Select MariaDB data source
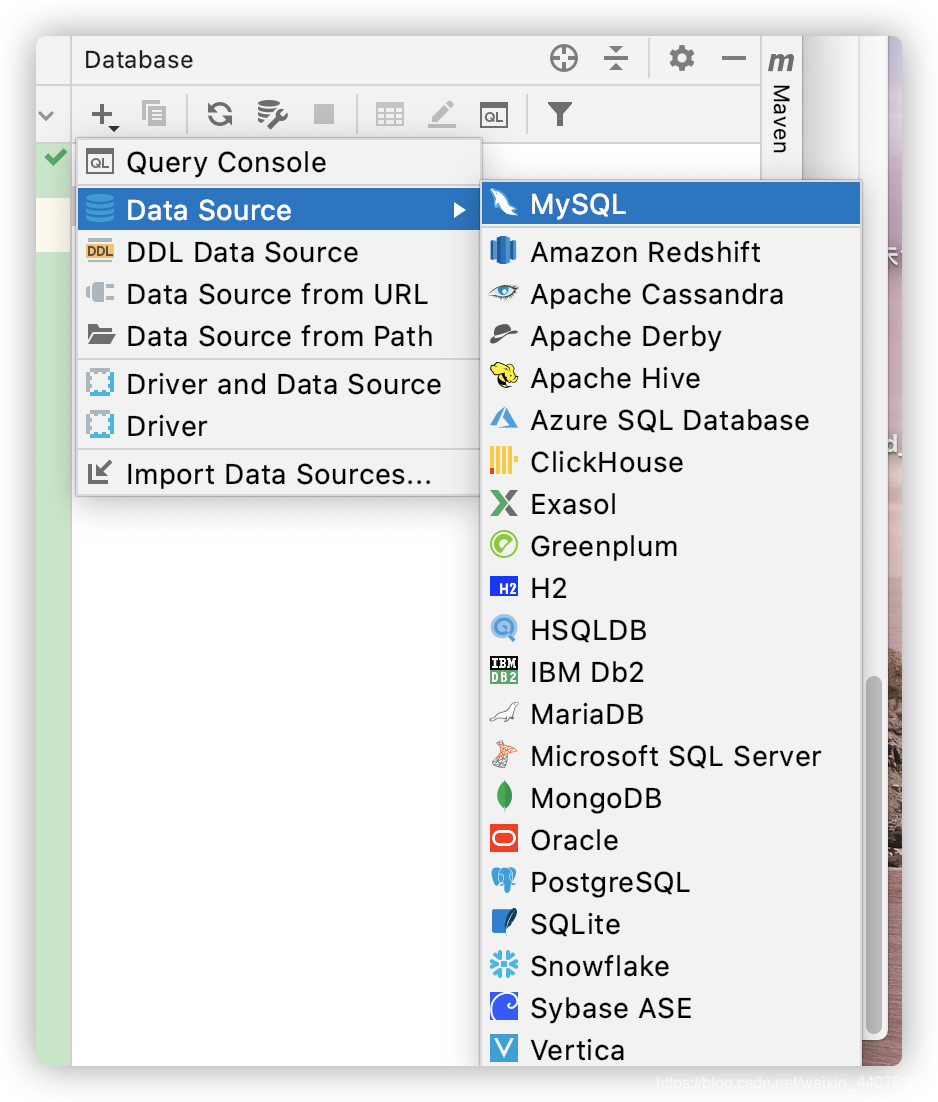This screenshot has height=1102, width=938. click(671, 714)
